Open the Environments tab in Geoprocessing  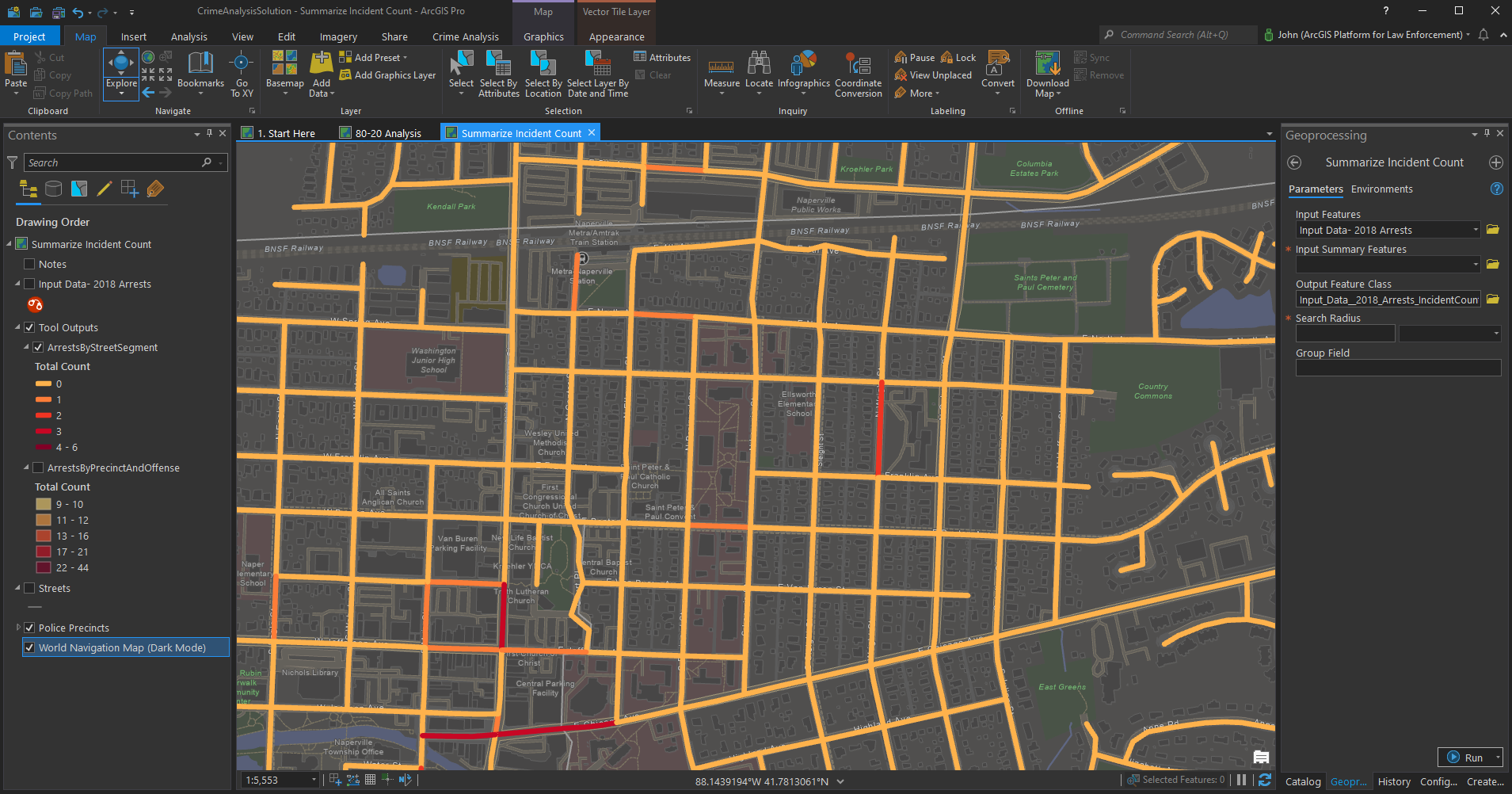(1381, 189)
